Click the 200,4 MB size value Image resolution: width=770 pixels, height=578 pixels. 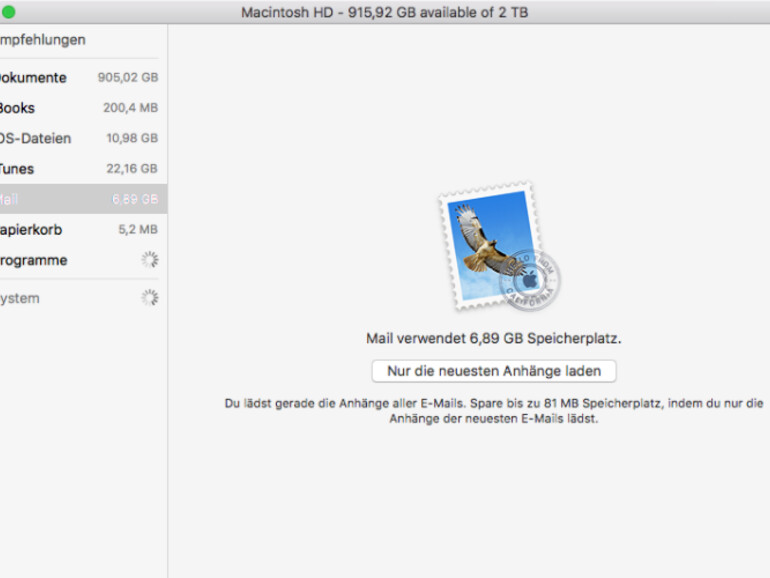tap(131, 108)
